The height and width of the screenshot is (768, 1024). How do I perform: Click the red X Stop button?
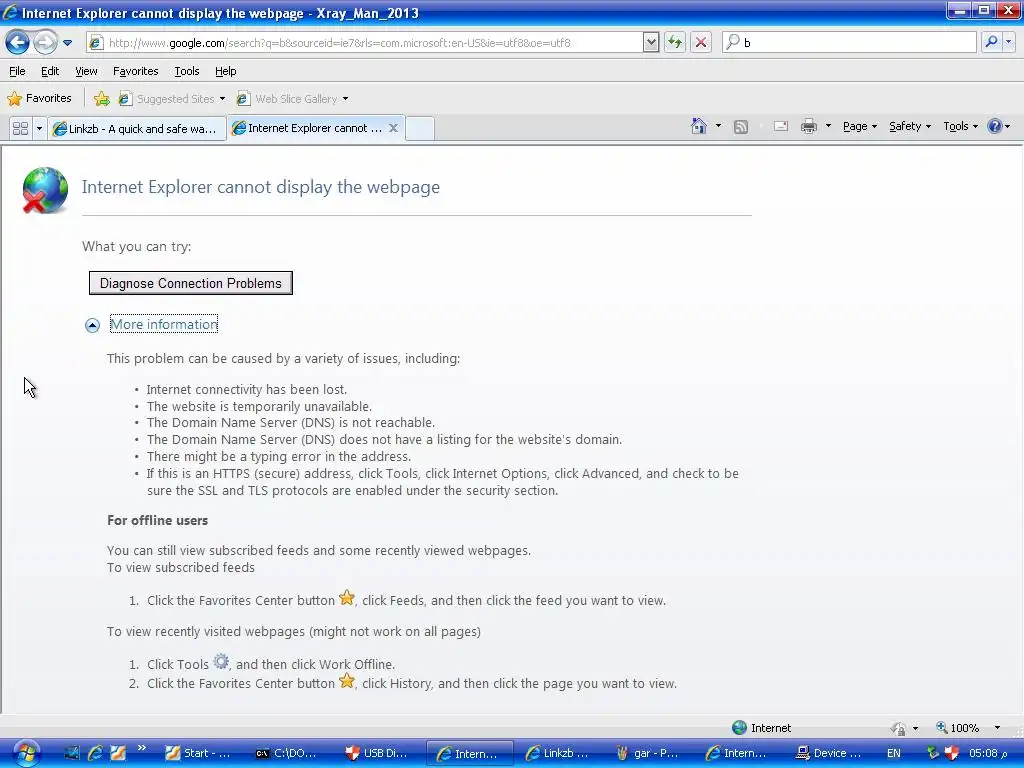point(701,43)
